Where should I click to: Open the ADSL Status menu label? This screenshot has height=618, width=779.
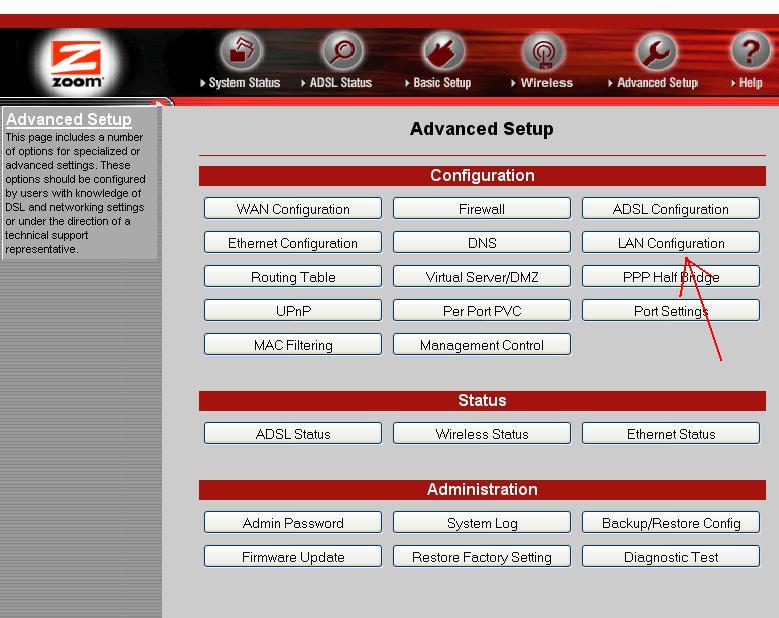[337, 83]
